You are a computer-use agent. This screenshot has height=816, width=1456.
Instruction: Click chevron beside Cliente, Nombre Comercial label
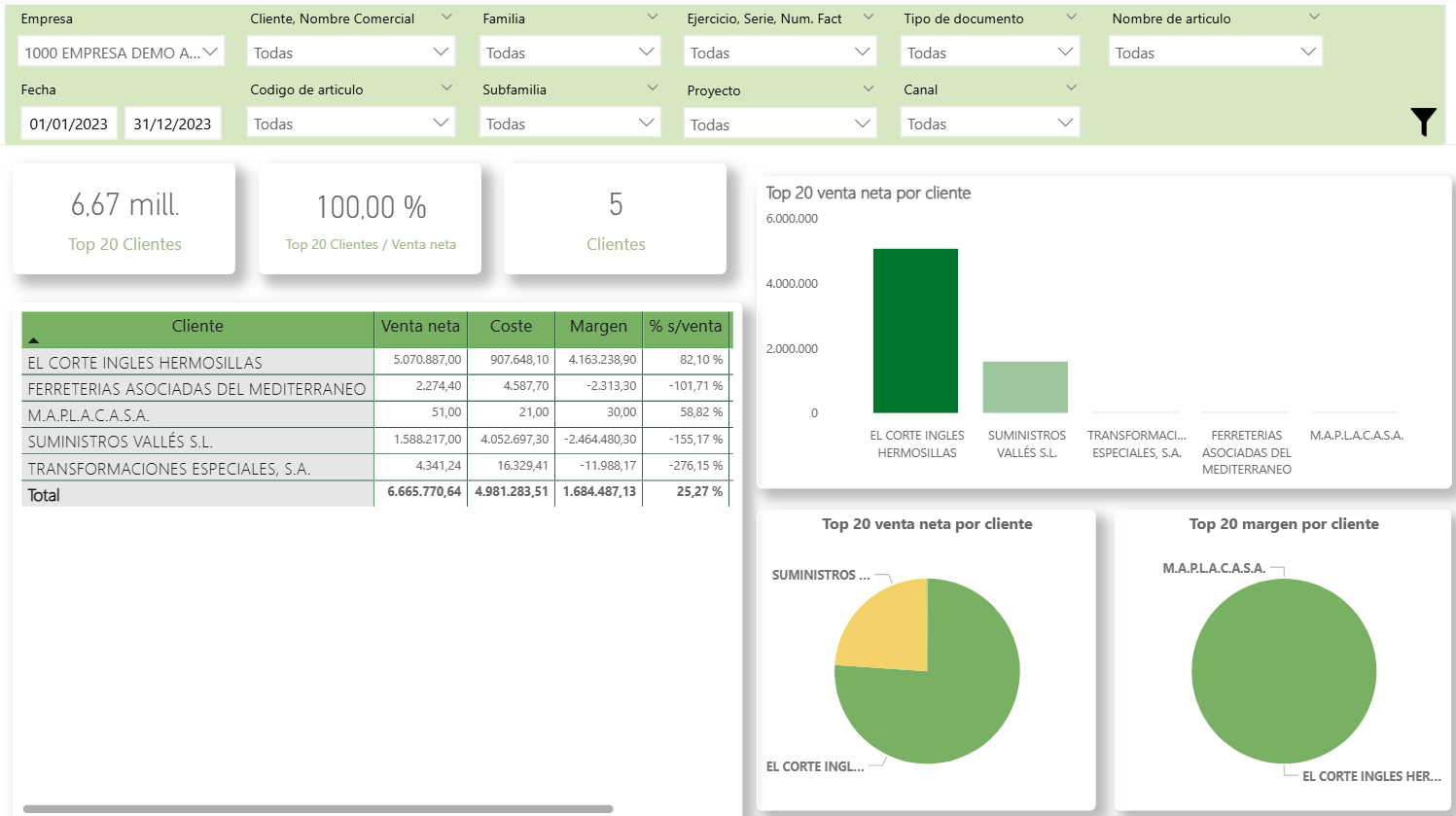pos(446,18)
